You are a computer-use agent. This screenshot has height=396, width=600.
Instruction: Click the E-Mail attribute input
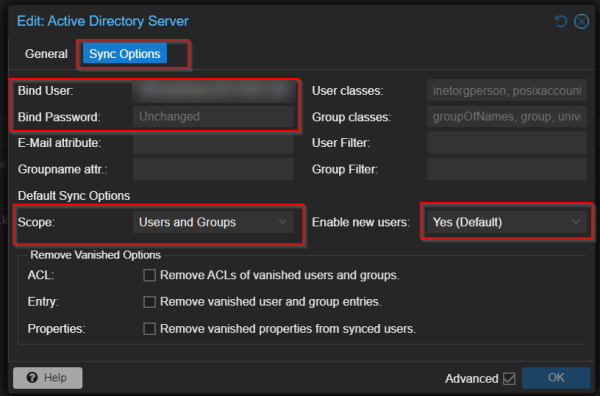click(213, 143)
